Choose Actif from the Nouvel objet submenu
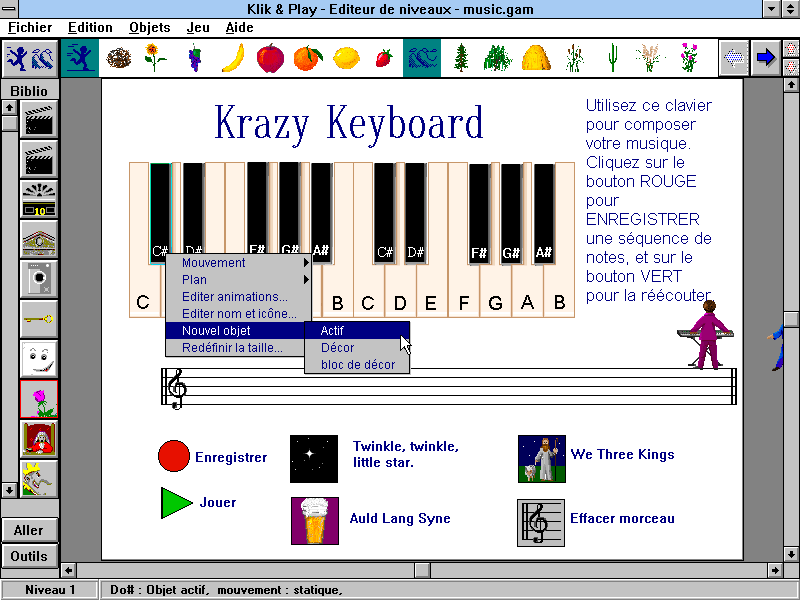800x600 pixels. tap(357, 331)
